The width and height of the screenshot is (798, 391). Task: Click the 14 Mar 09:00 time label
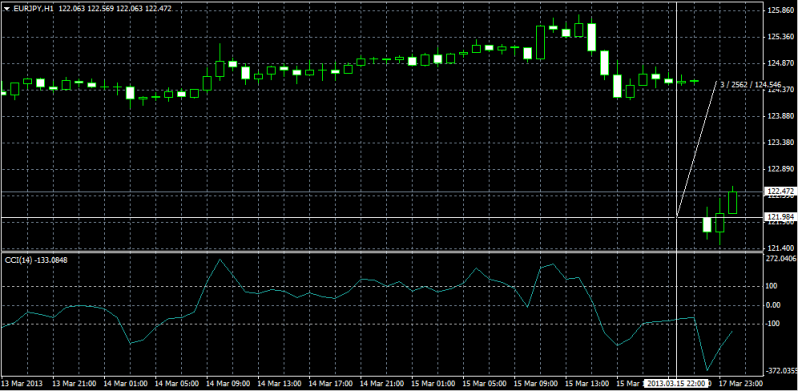click(x=227, y=383)
